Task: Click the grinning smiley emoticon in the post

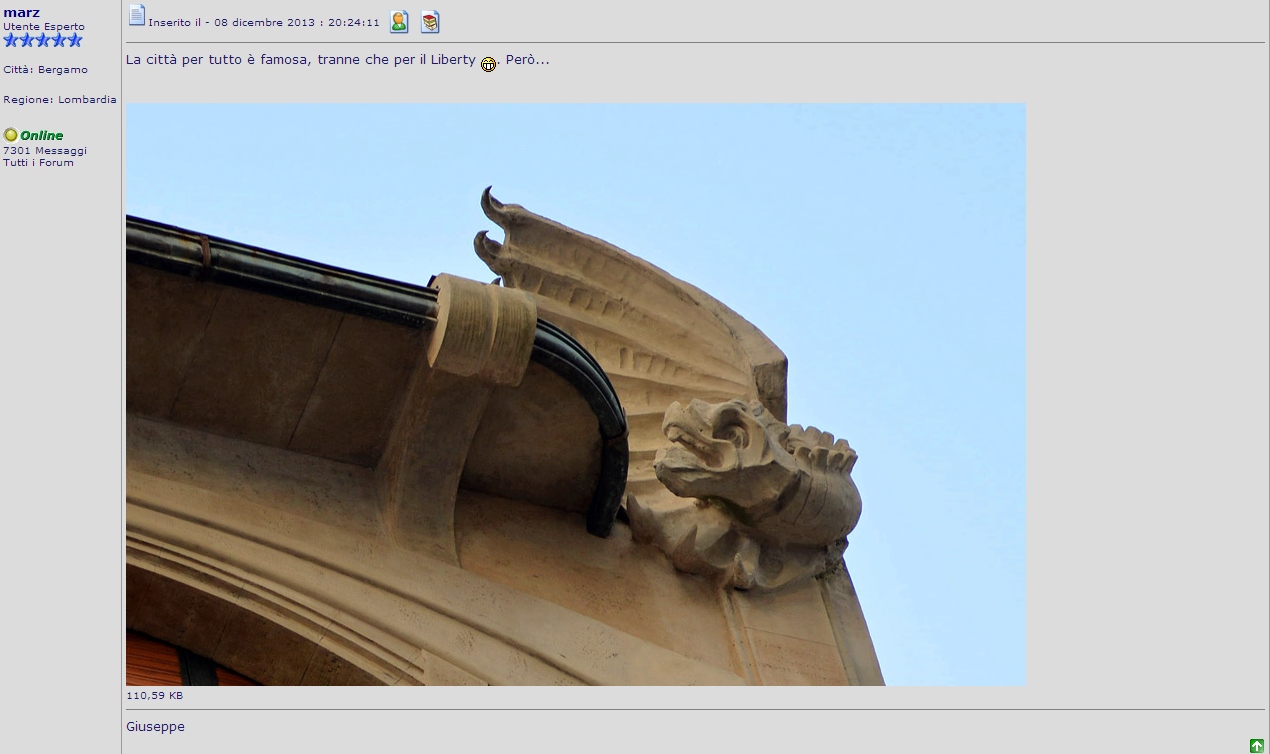Action: tap(488, 64)
